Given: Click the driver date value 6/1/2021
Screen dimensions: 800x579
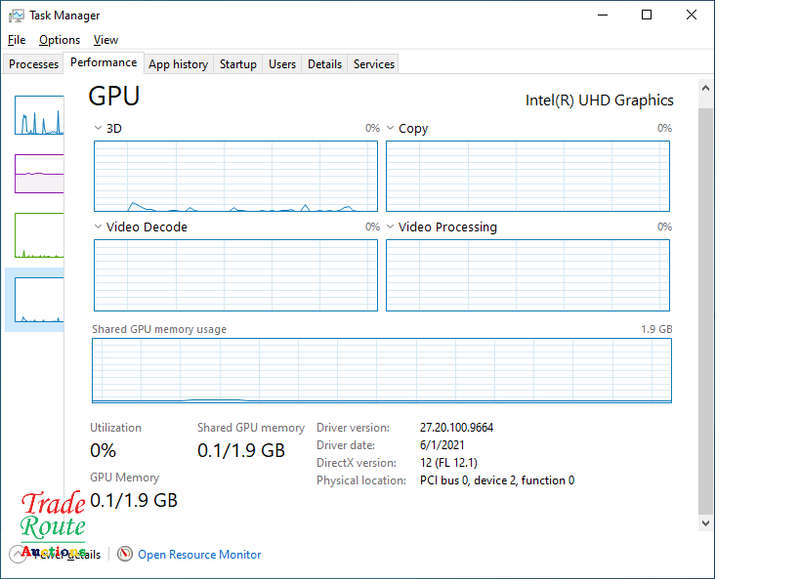Looking at the screenshot, I should click(x=442, y=445).
